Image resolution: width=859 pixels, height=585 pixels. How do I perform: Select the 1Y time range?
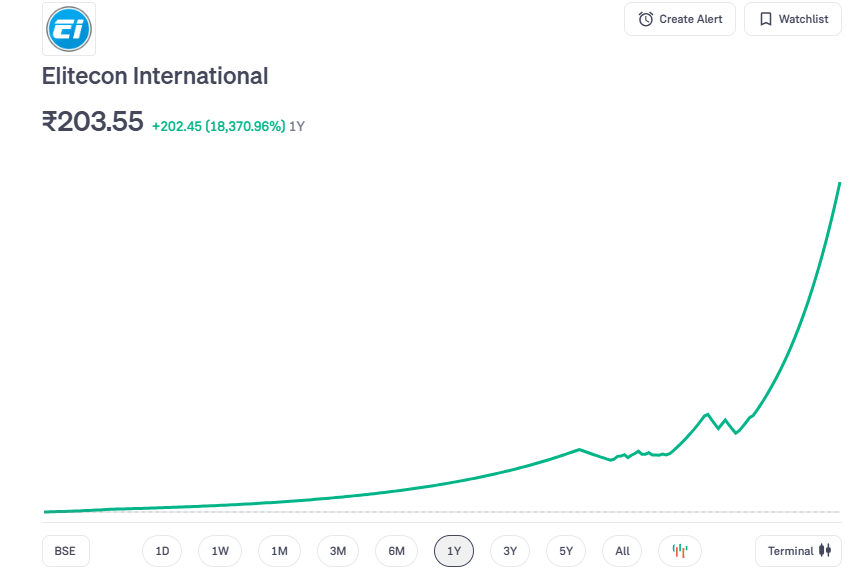pos(454,551)
